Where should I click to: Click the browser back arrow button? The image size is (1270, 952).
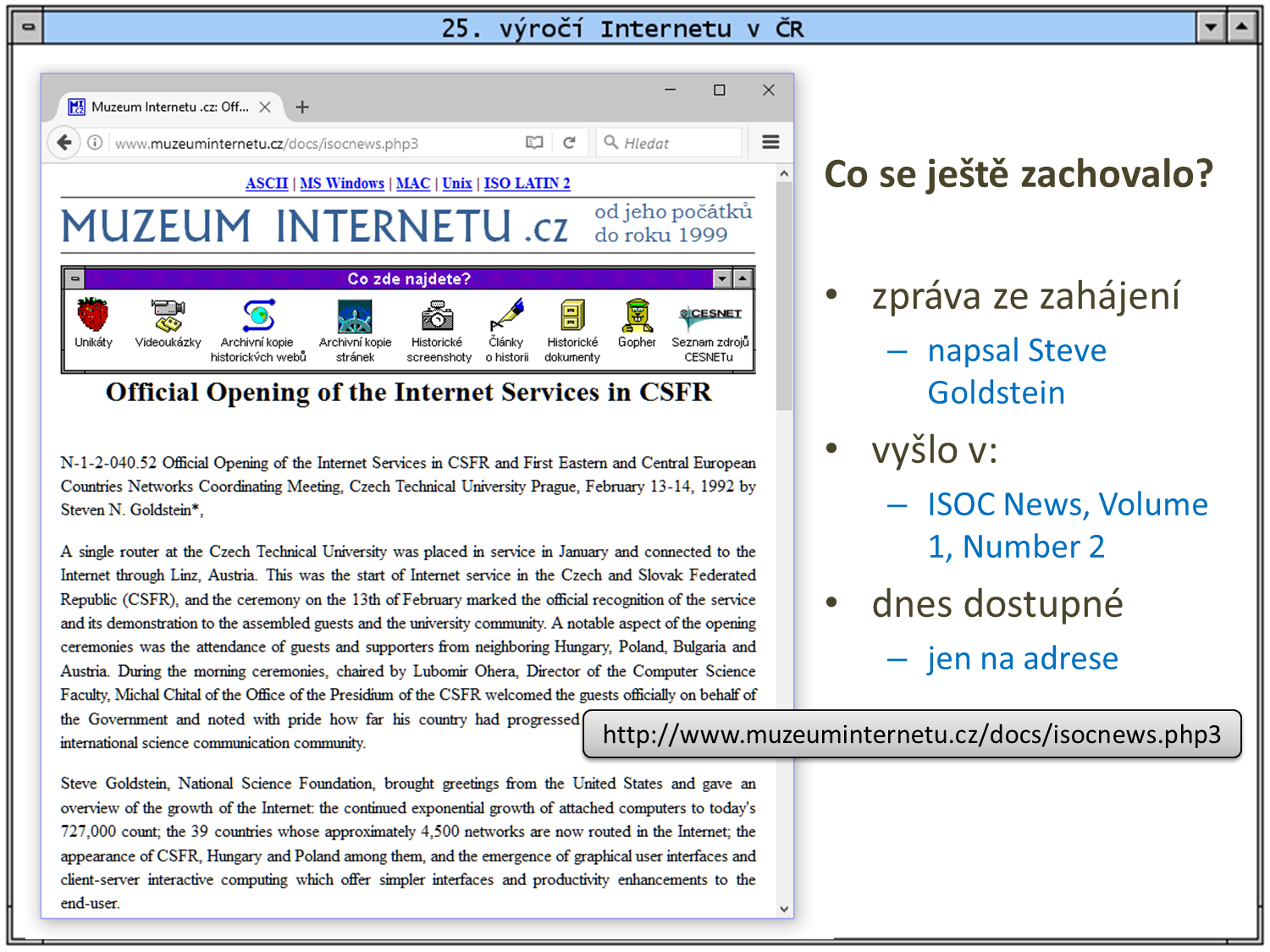coord(64,142)
